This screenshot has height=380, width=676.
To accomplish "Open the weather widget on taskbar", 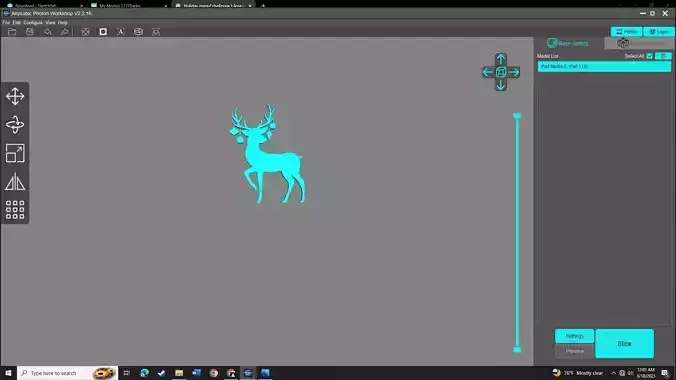I will coord(578,373).
